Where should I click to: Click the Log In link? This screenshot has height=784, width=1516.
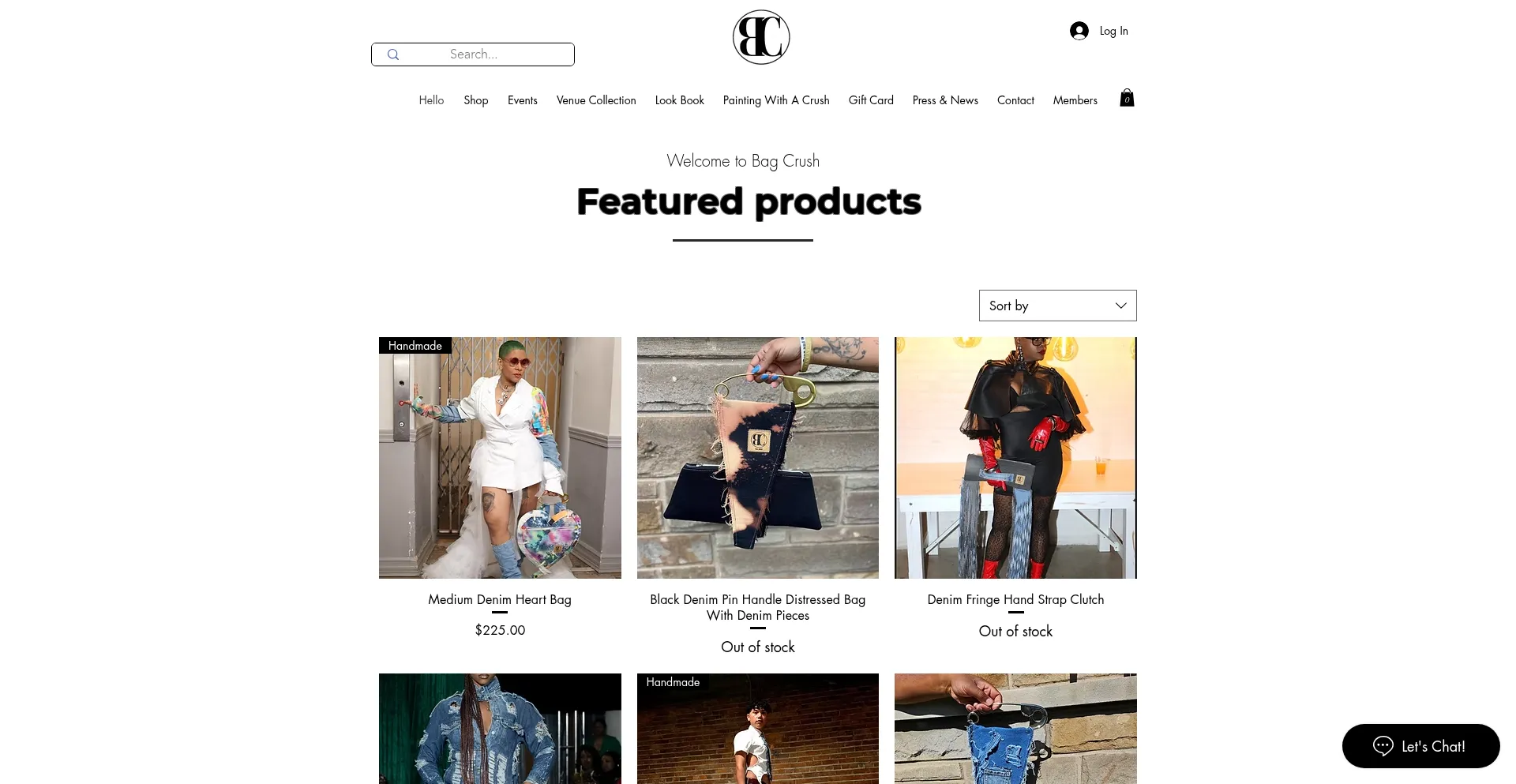coord(1113,31)
